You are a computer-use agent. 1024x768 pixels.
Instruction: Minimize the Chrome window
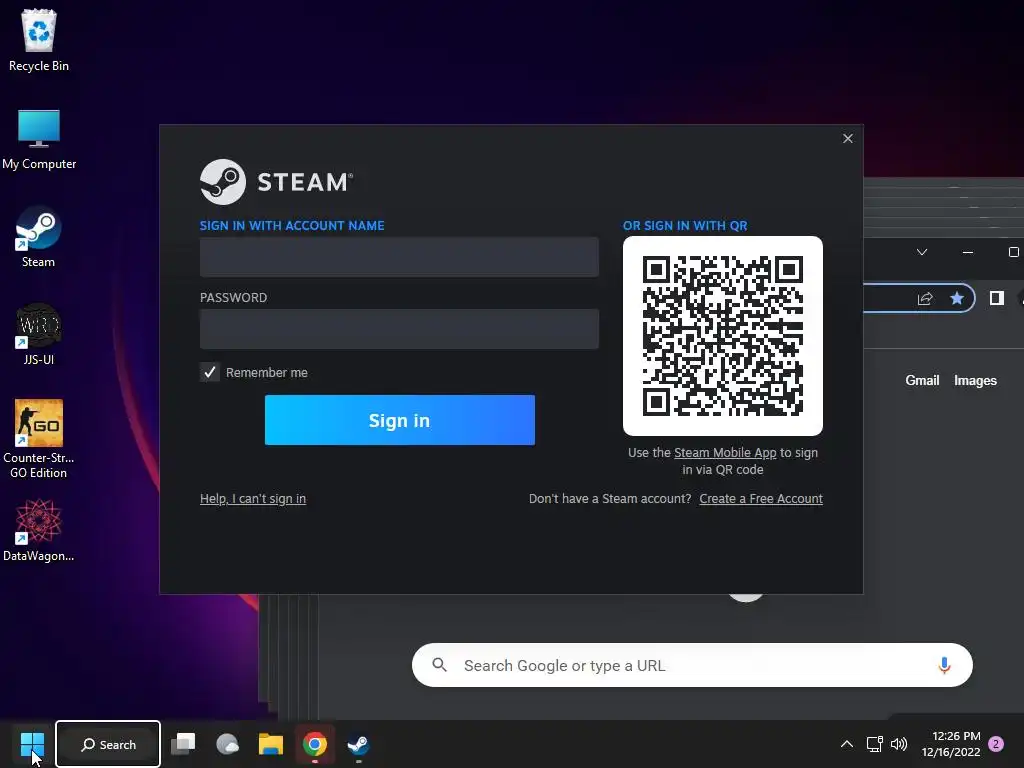click(x=968, y=252)
